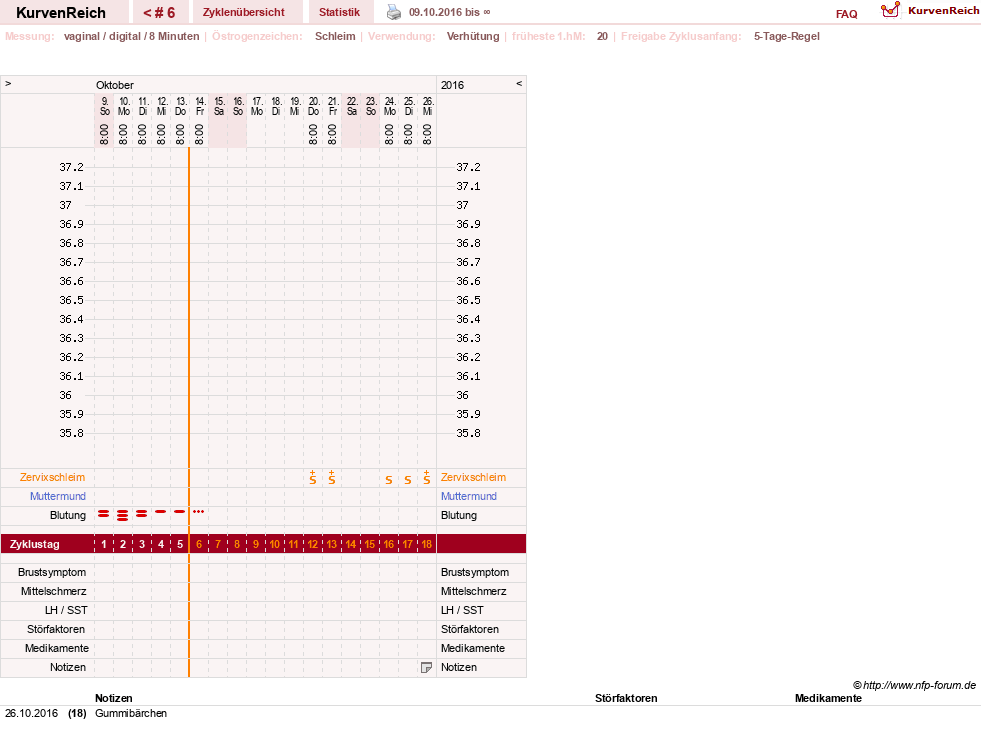Click the KurvenReich logo text at top right
981x737 pixels.
point(943,11)
